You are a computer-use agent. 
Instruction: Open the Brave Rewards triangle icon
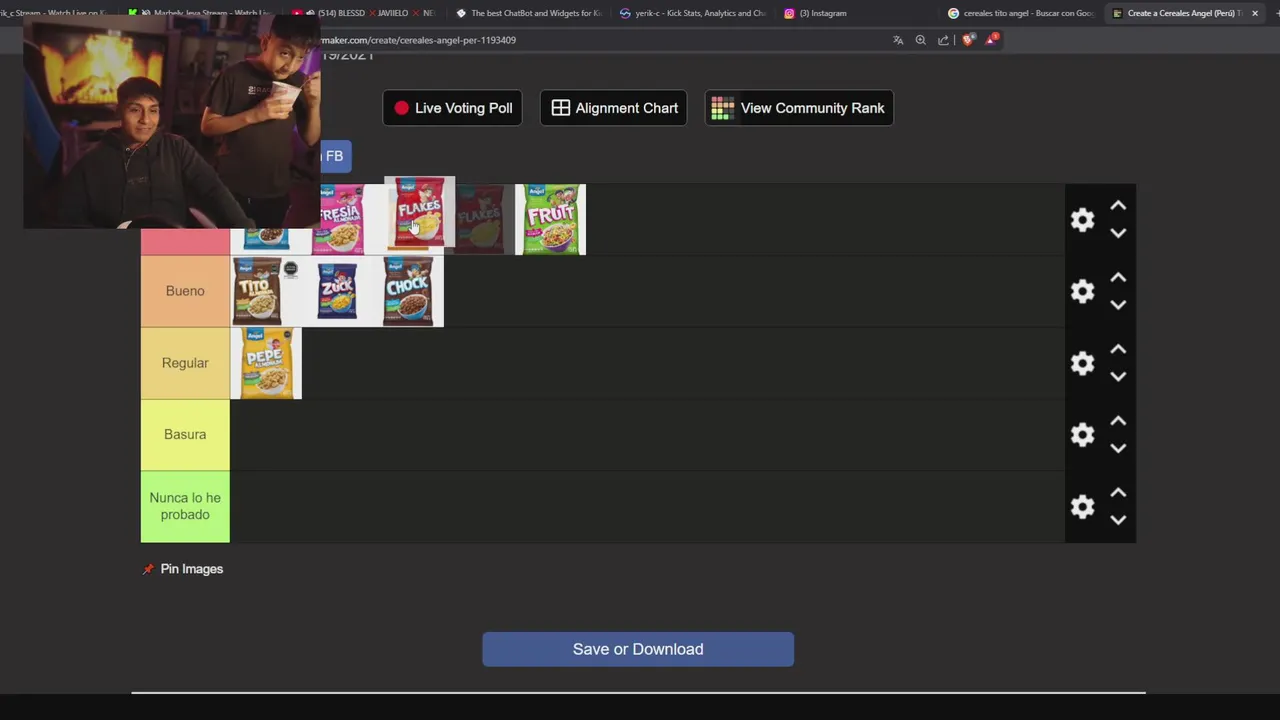pos(991,40)
